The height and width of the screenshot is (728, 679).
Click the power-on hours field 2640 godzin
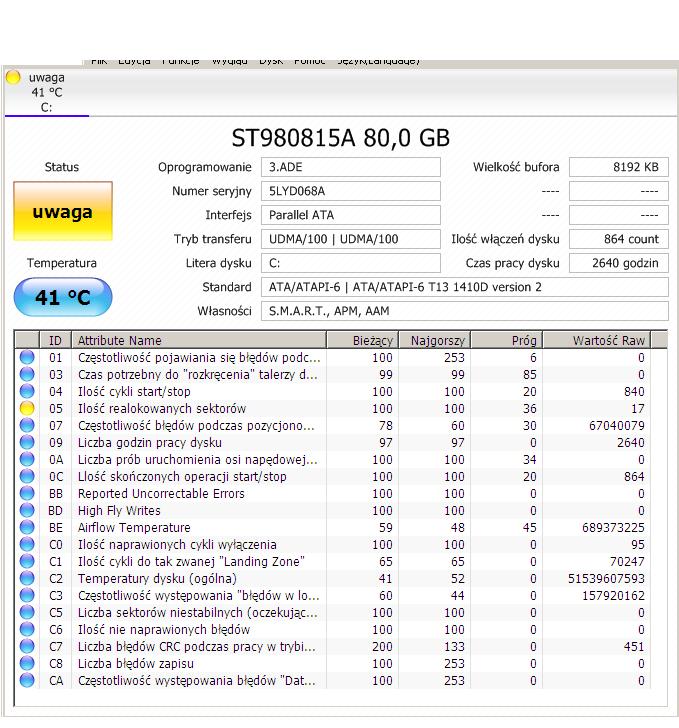tap(619, 263)
